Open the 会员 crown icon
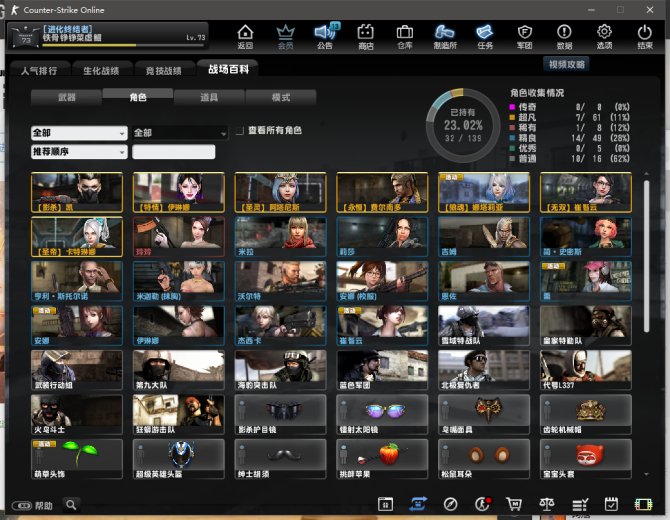 point(285,36)
